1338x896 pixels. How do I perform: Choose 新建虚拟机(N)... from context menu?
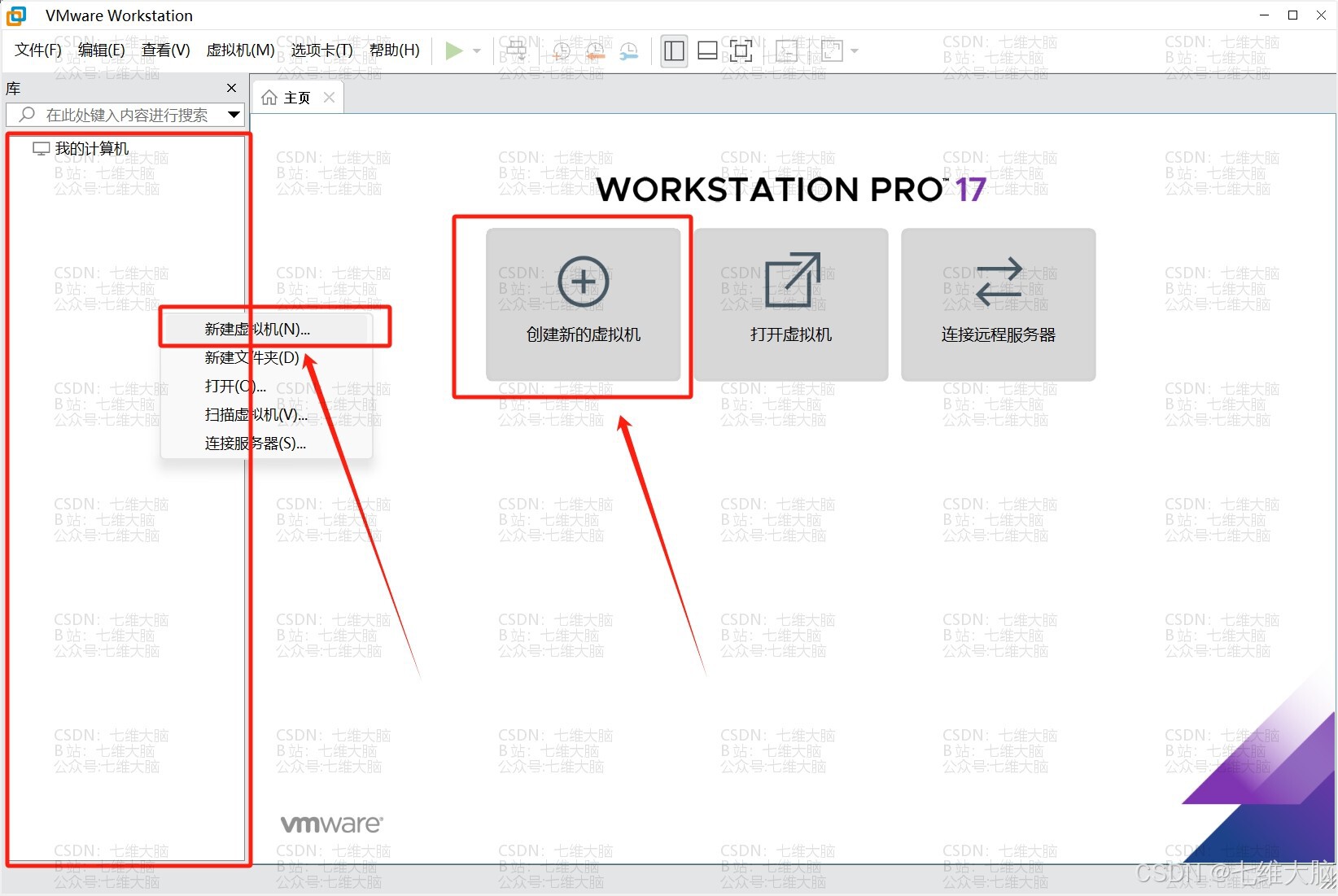(266, 329)
